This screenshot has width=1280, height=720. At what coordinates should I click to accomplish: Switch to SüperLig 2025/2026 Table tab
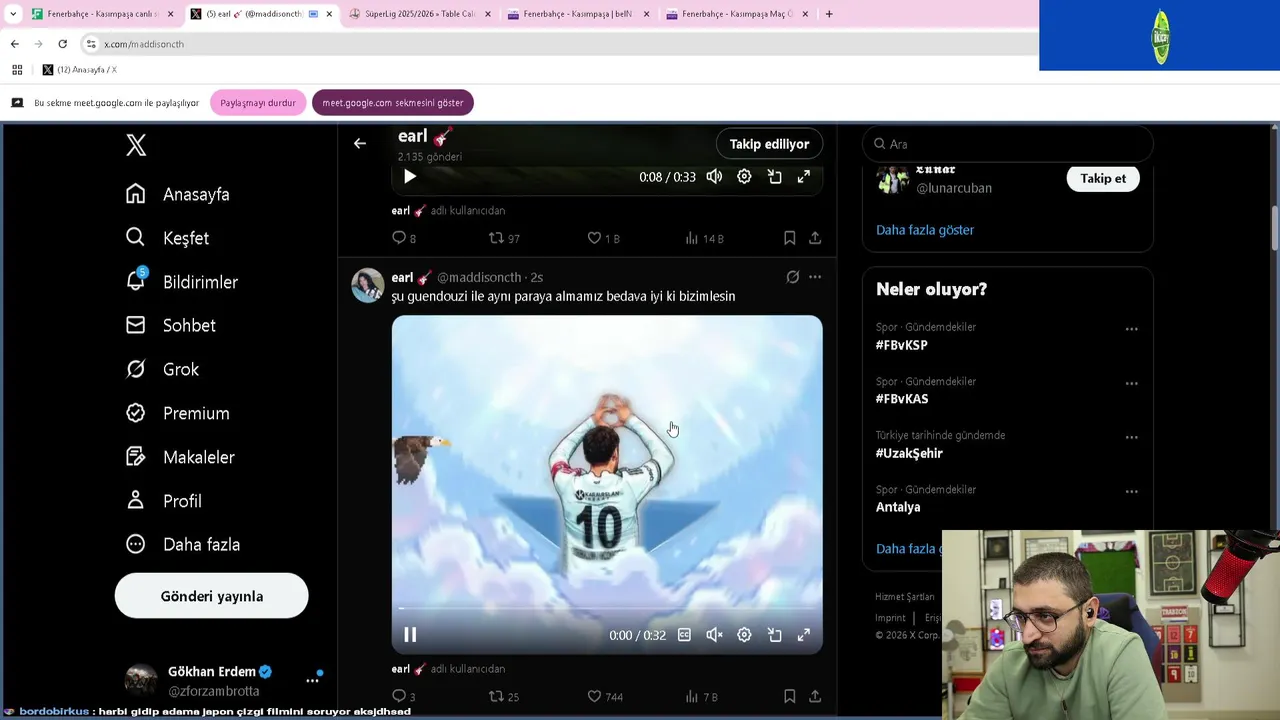tap(418, 14)
